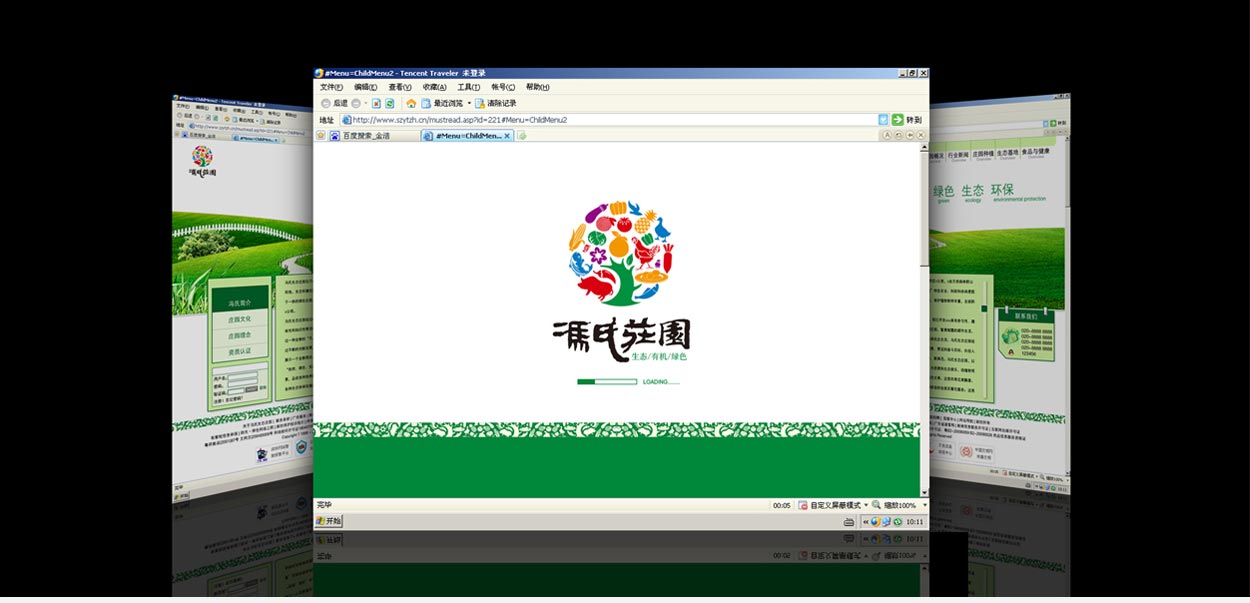The width and height of the screenshot is (1250, 603).
Task: Click the green Go (转到) arrow button
Action: 898,120
